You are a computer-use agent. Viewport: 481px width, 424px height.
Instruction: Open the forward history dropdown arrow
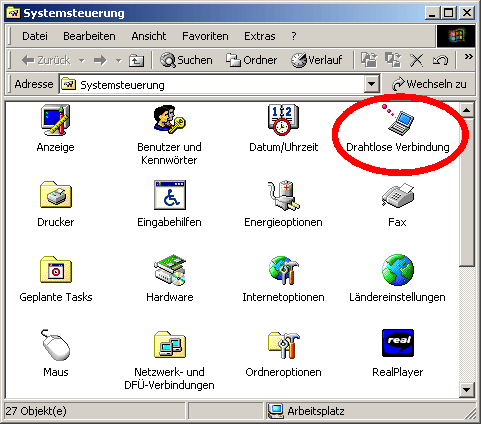click(x=118, y=61)
